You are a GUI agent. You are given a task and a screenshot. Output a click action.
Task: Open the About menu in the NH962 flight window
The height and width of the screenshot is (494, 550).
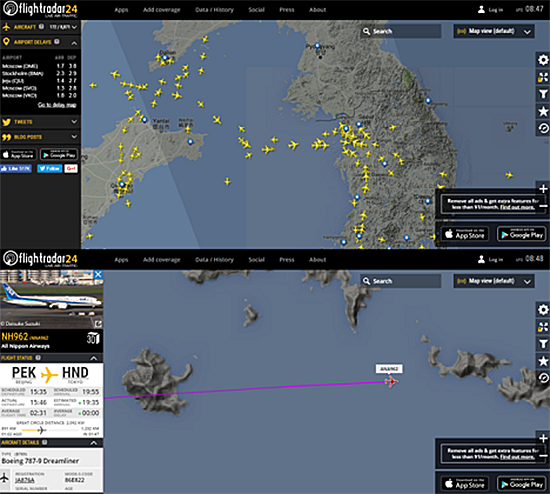(x=317, y=260)
